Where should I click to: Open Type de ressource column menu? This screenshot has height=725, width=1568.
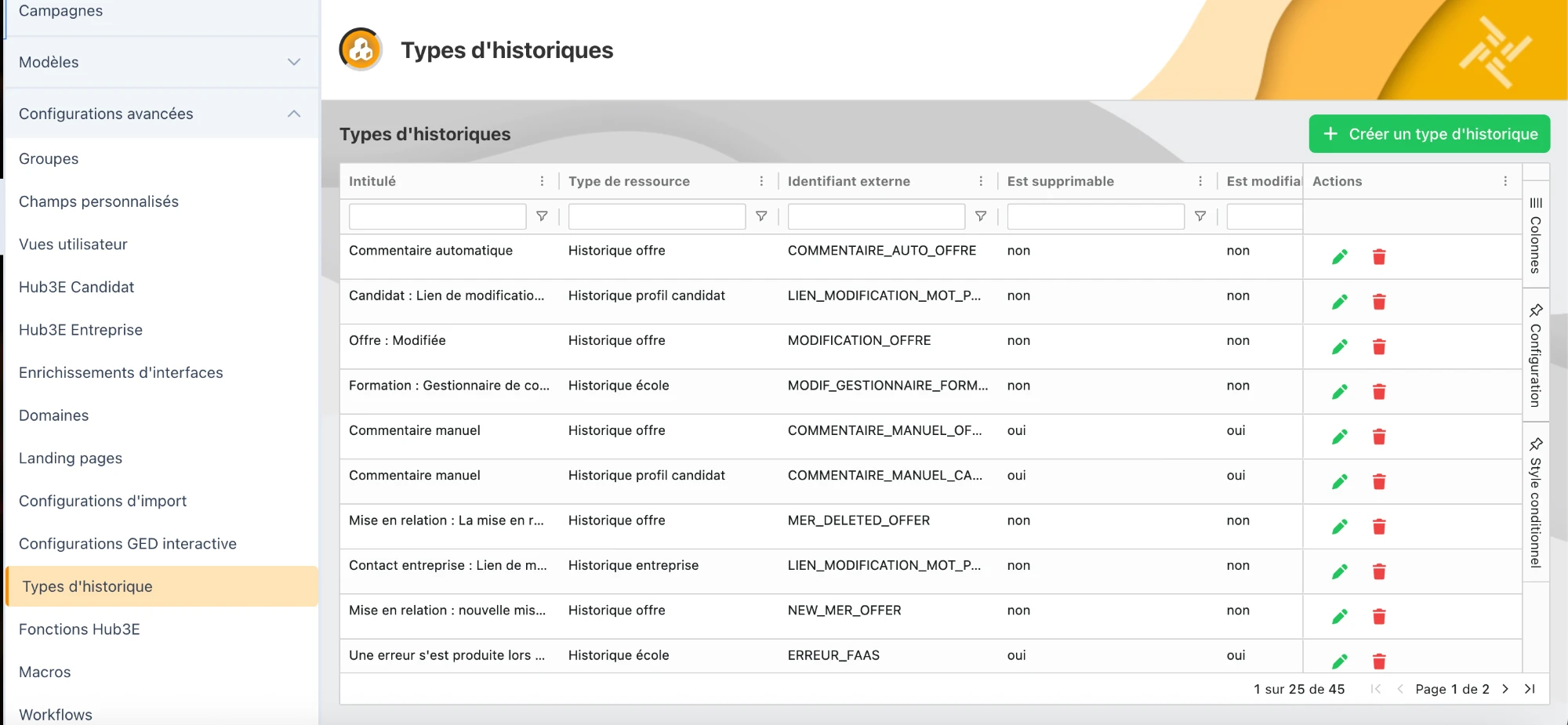(761, 181)
